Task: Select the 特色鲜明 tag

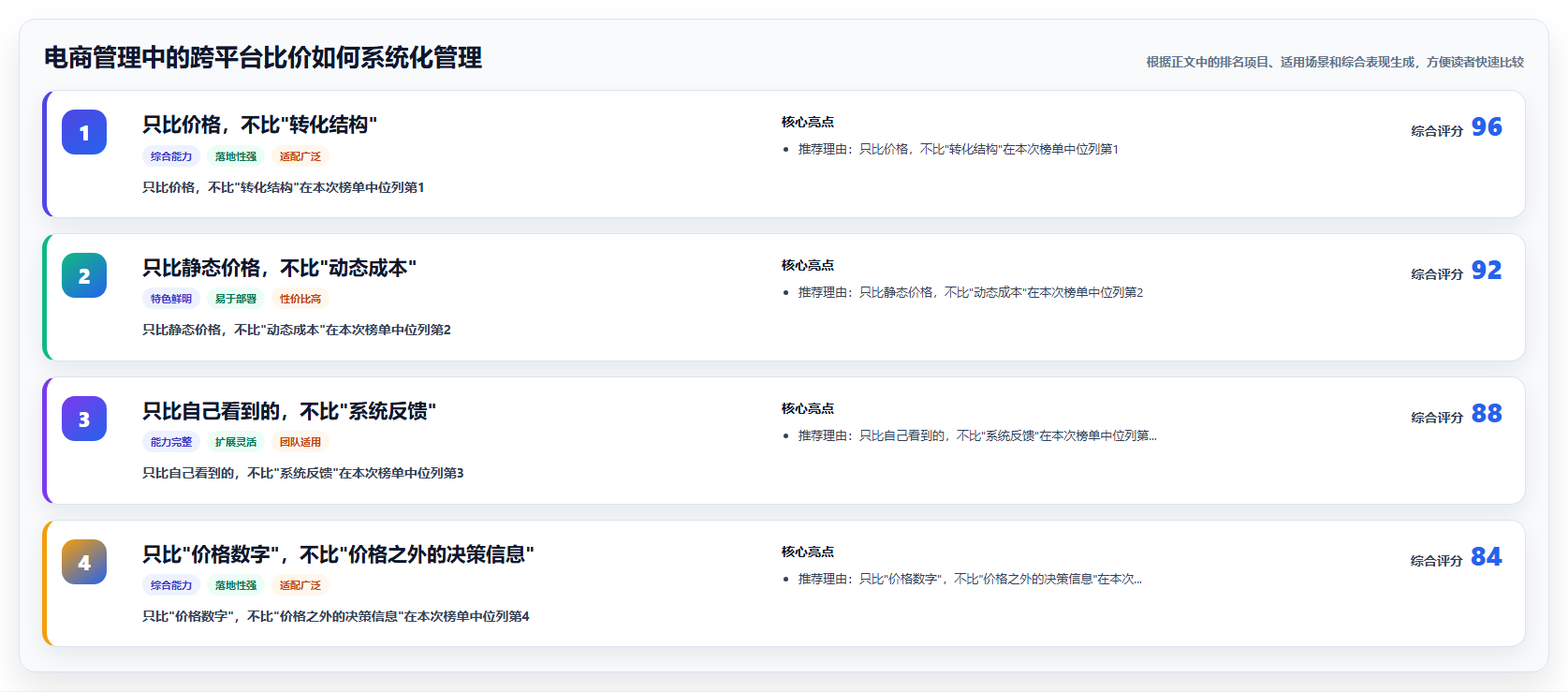Action: point(171,299)
